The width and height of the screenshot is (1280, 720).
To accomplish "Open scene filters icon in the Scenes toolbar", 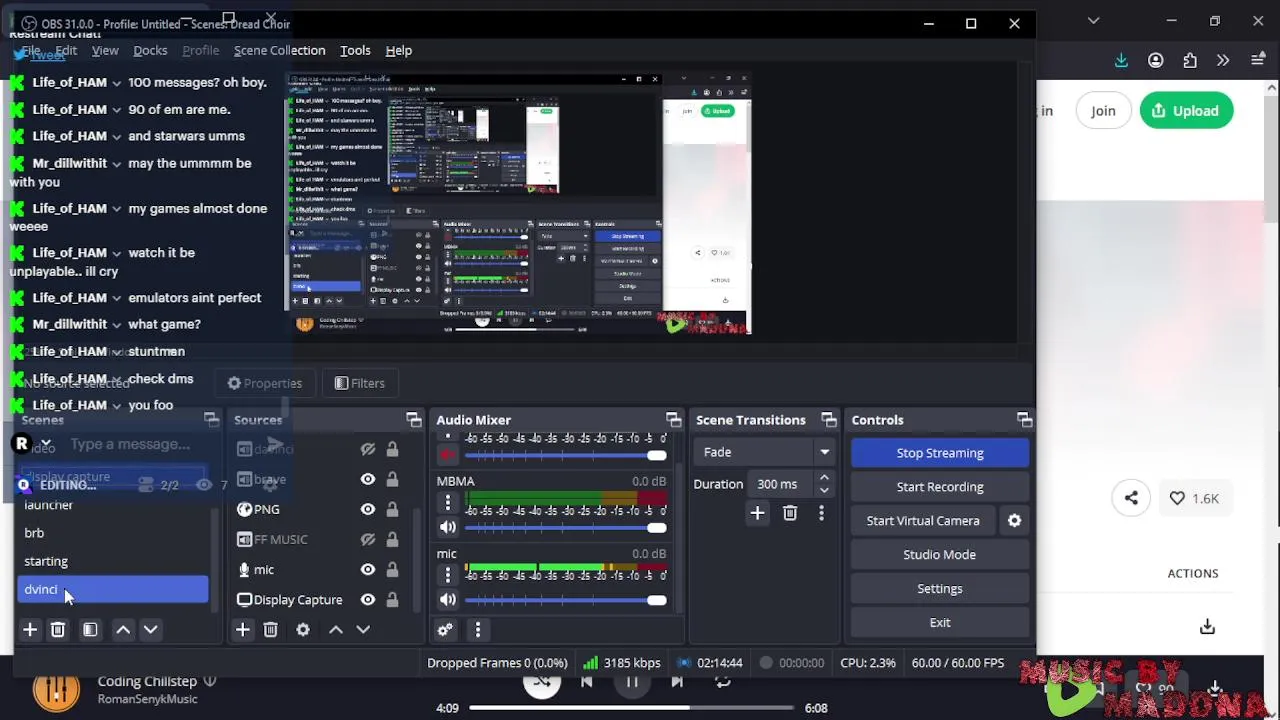I will (x=90, y=629).
